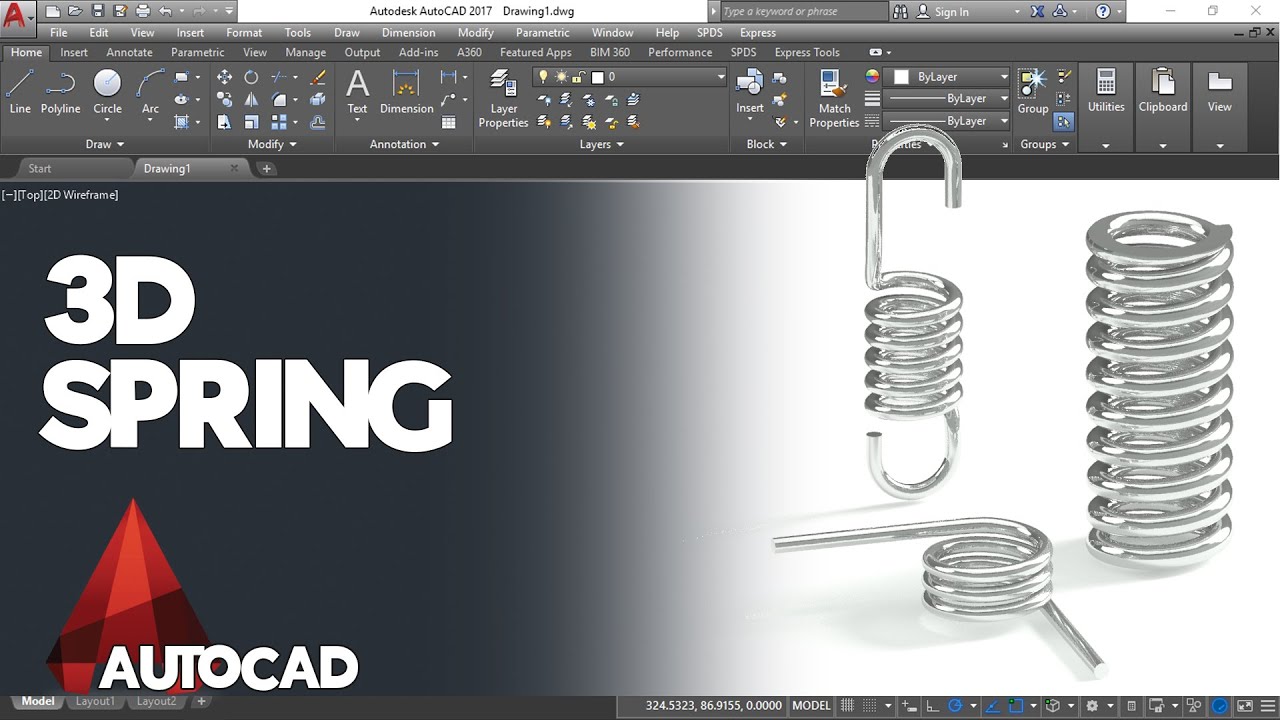Open the File menu
1280x720 pixels.
tap(59, 33)
